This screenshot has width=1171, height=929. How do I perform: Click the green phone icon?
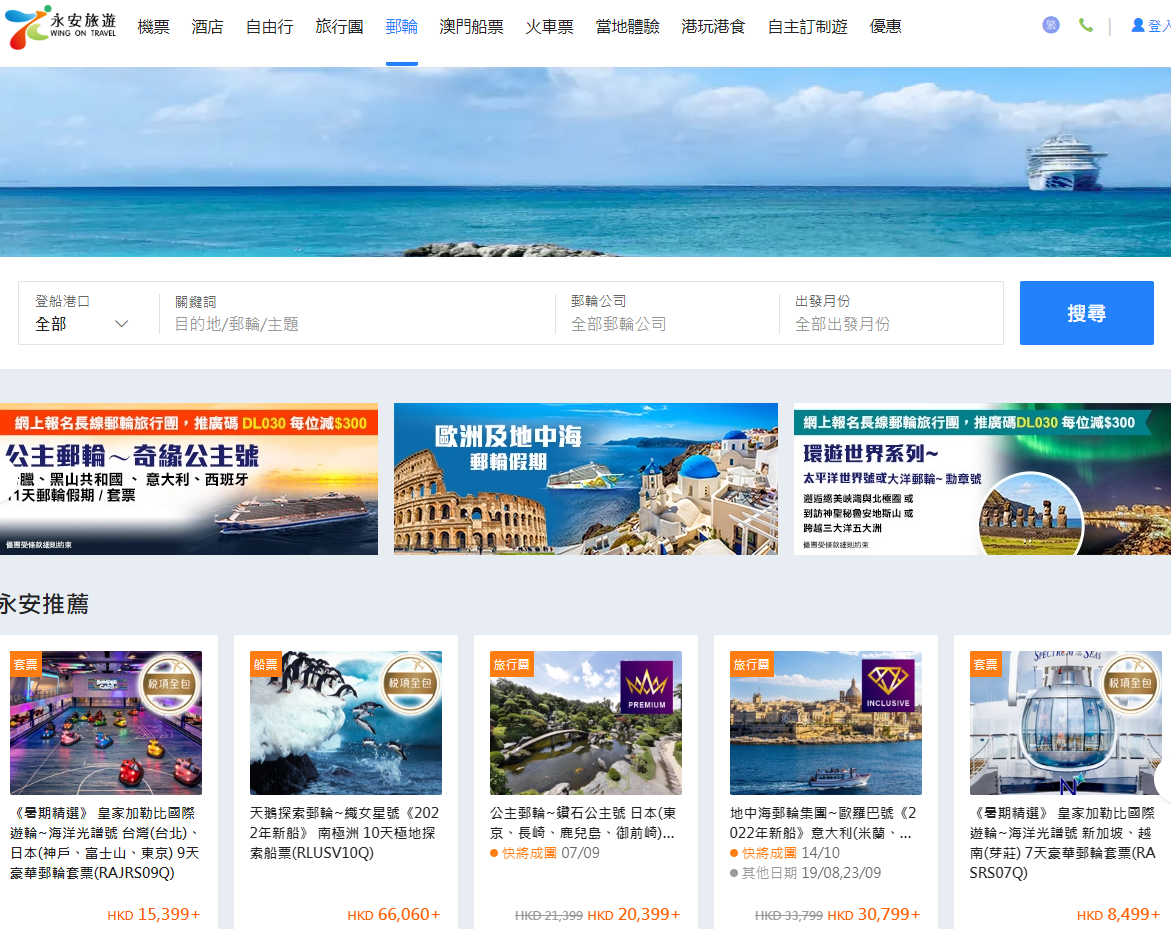pos(1086,25)
